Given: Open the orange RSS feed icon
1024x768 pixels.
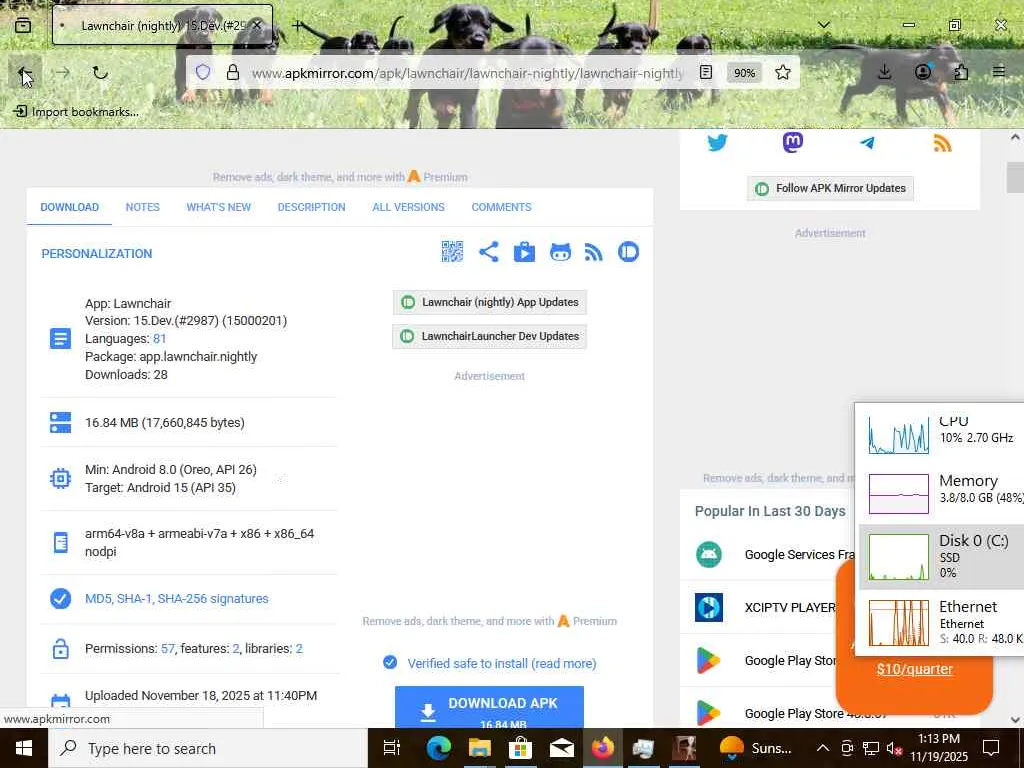Looking at the screenshot, I should click(942, 142).
